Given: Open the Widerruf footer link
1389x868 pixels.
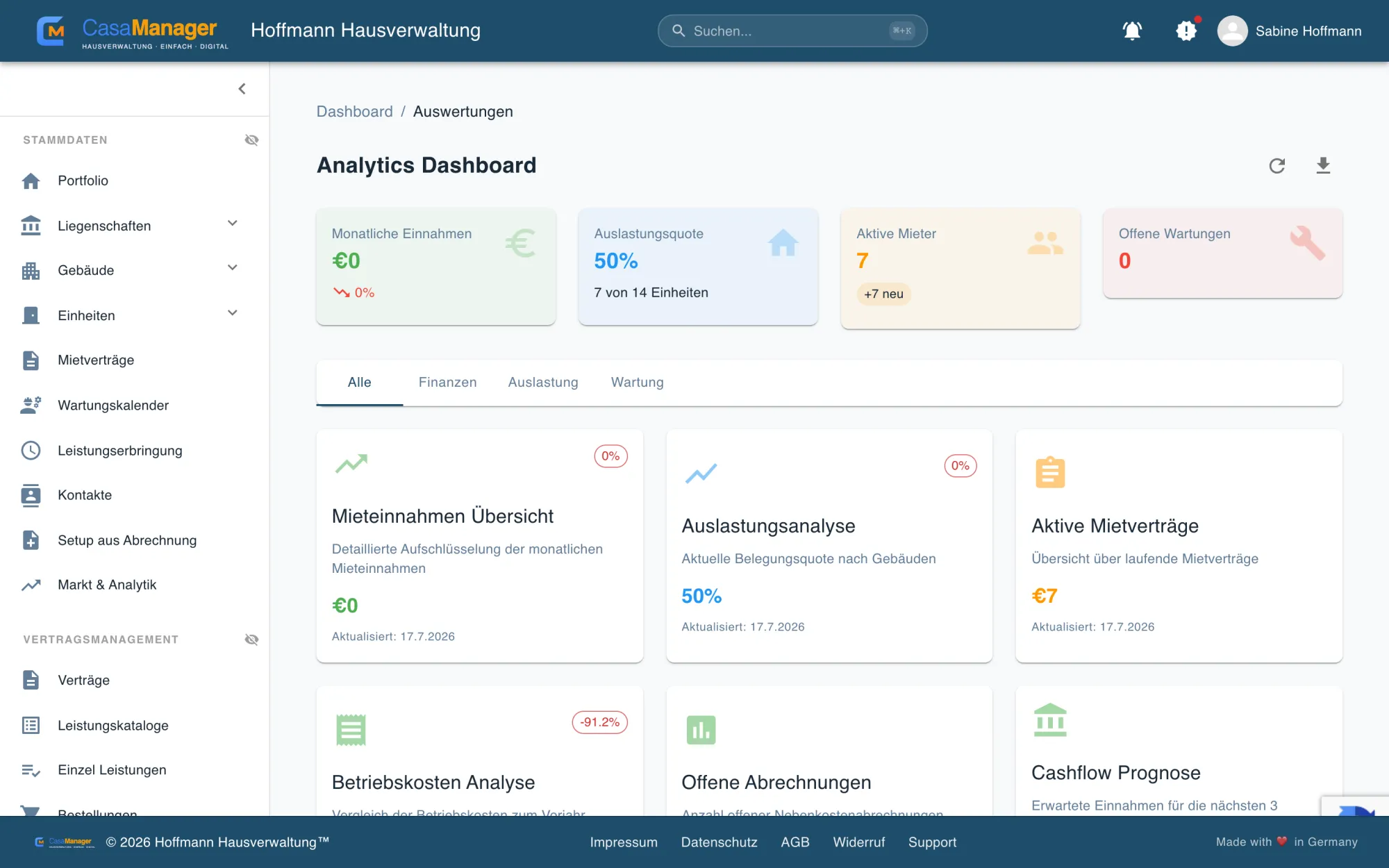Looking at the screenshot, I should [x=859, y=842].
